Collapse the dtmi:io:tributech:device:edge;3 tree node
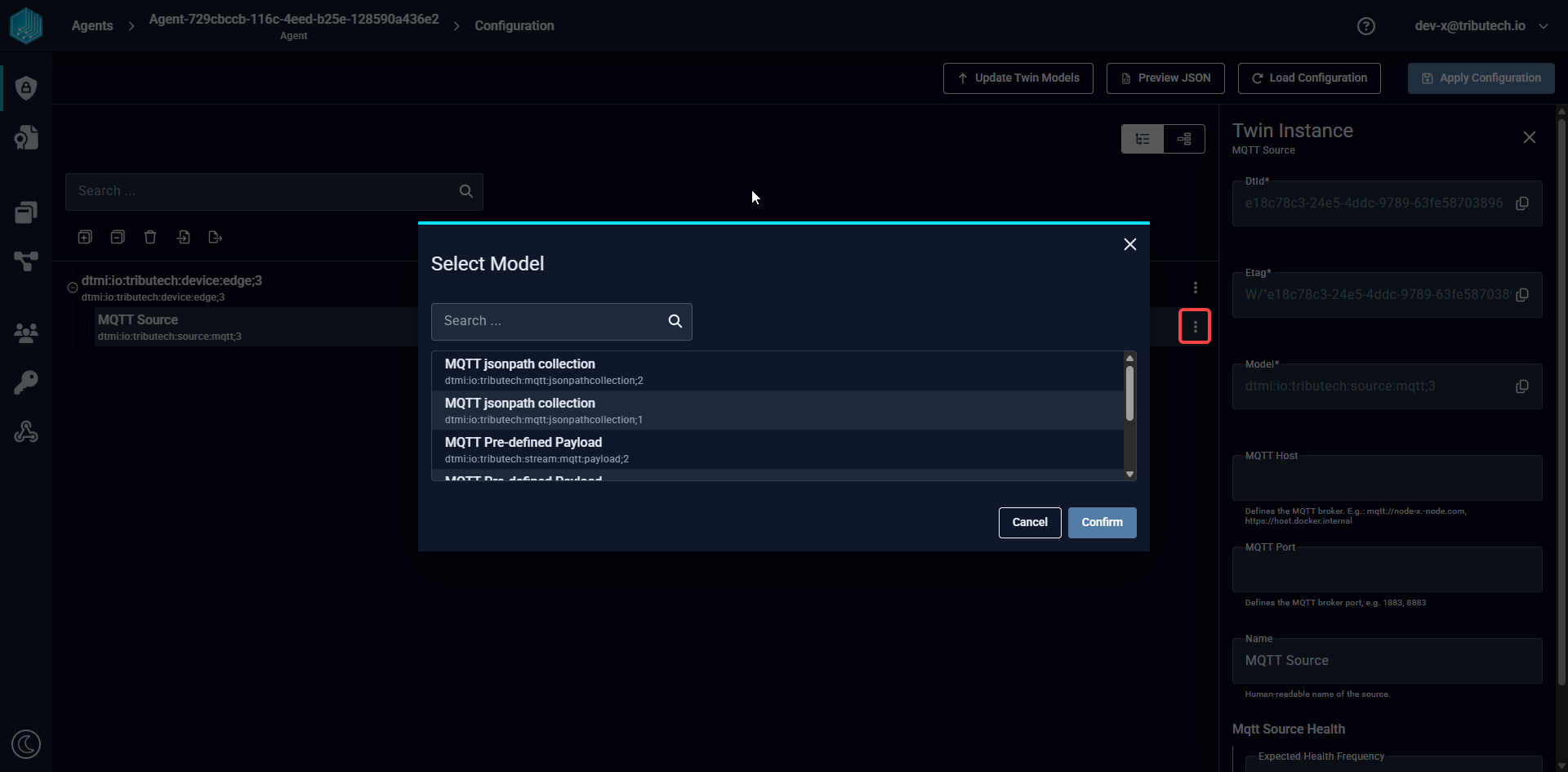 point(73,288)
